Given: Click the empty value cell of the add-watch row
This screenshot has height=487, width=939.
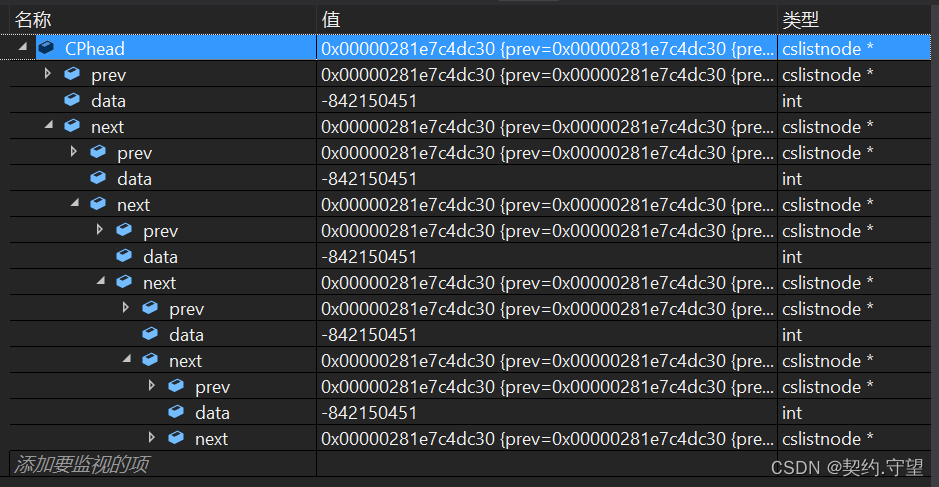Looking at the screenshot, I should coord(547,464).
